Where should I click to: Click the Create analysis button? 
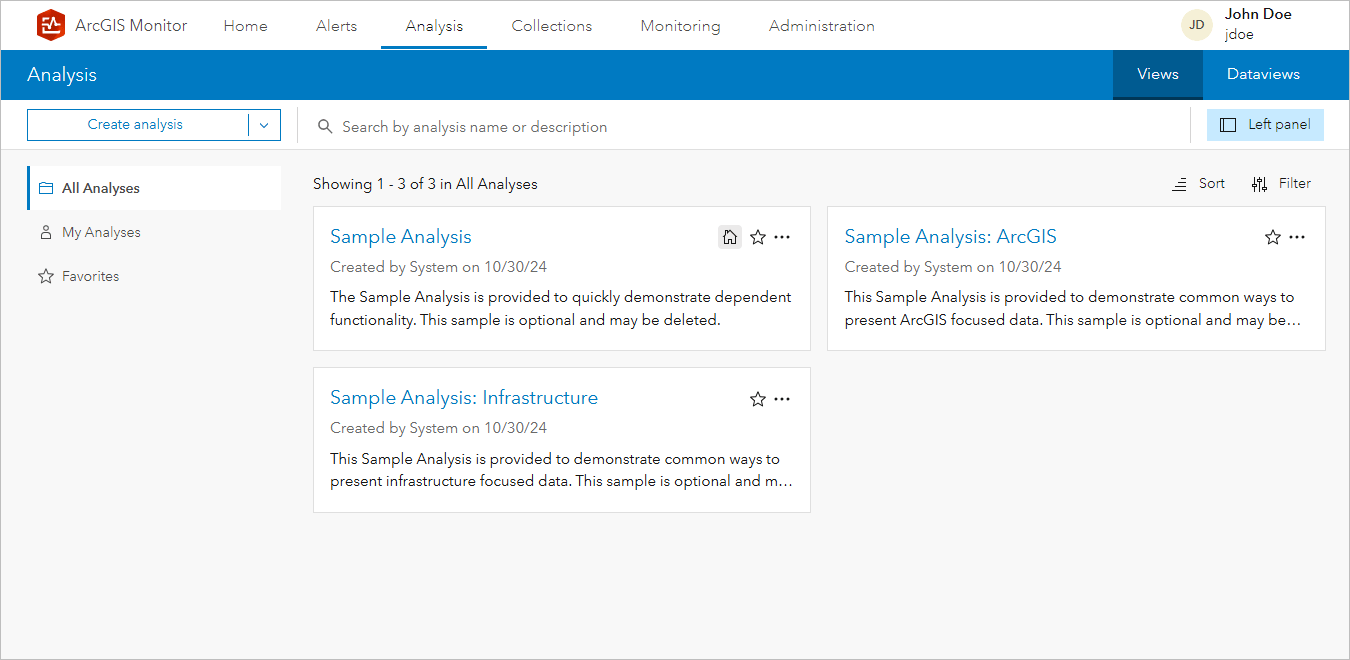[x=136, y=124]
